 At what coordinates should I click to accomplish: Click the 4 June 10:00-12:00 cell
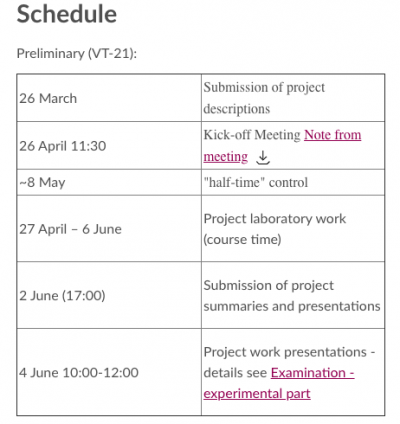109,372
